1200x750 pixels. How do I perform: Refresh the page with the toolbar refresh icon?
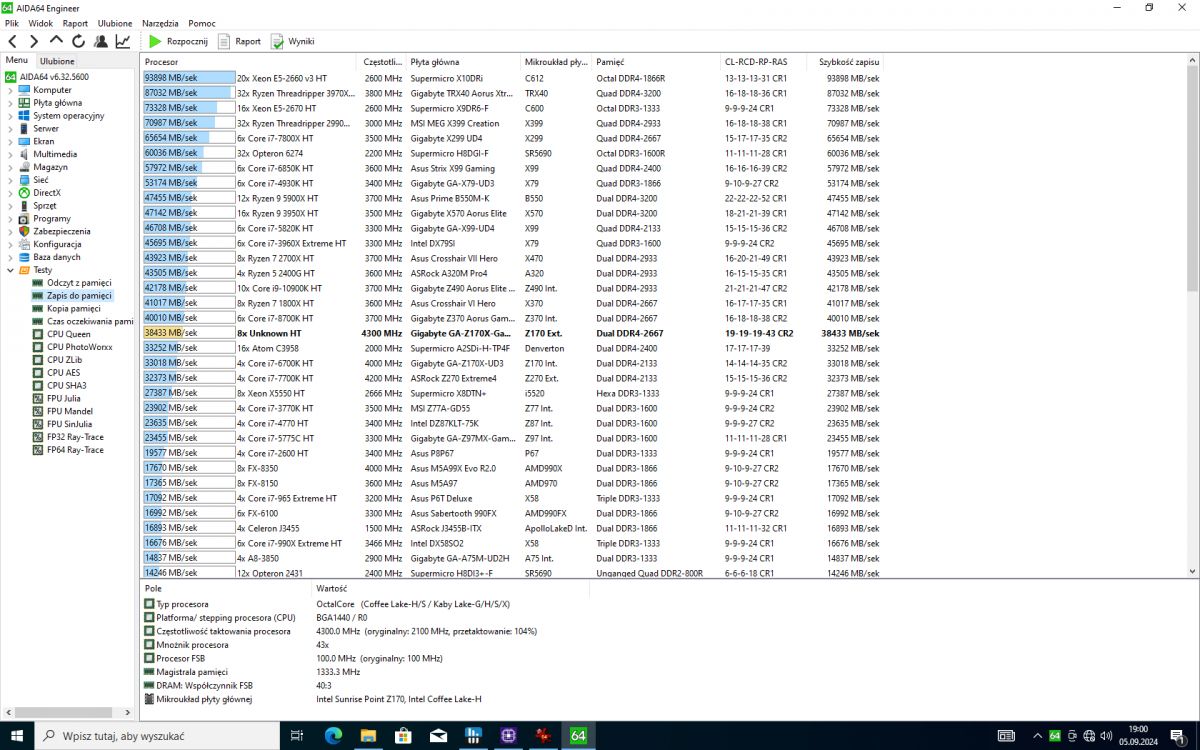pos(78,41)
